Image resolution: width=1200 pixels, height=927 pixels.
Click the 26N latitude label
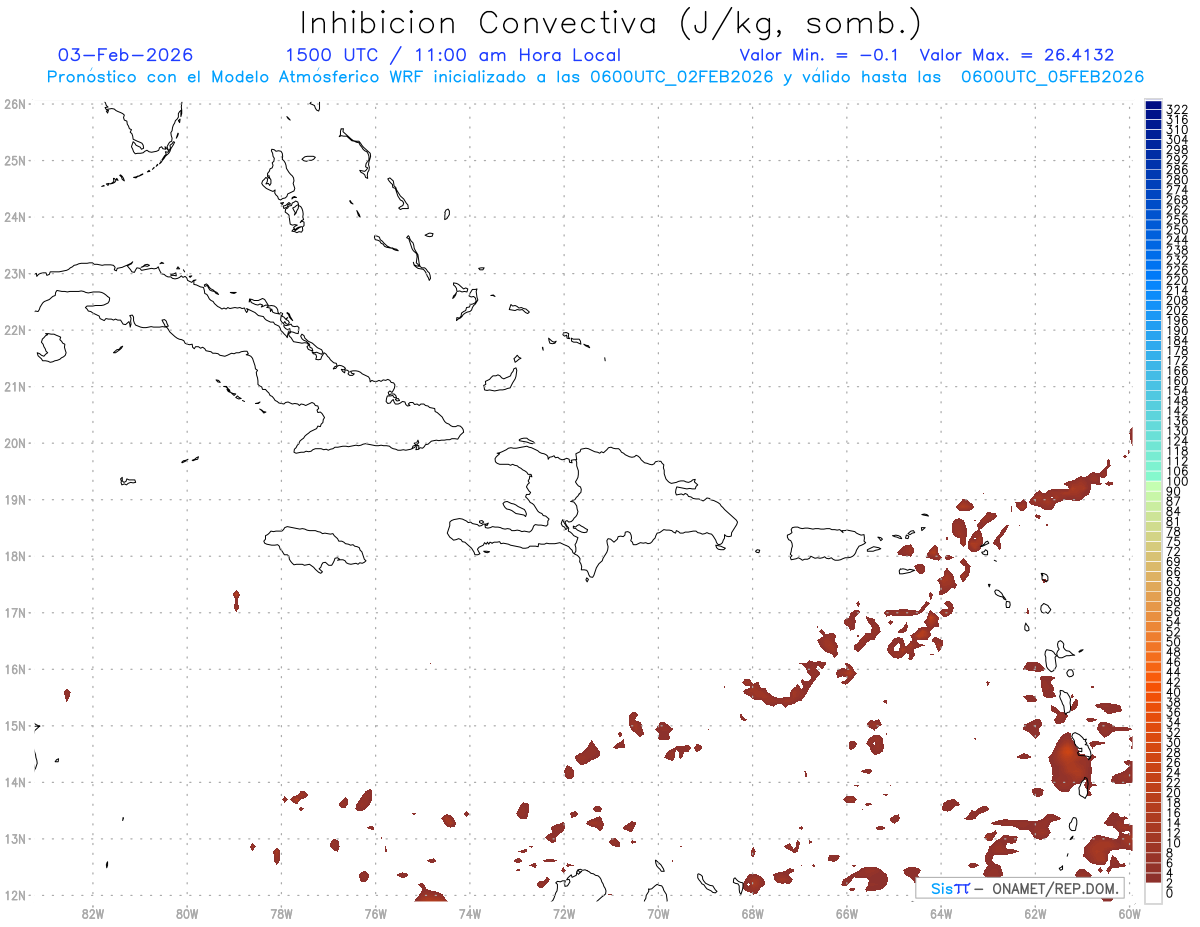[x=15, y=103]
